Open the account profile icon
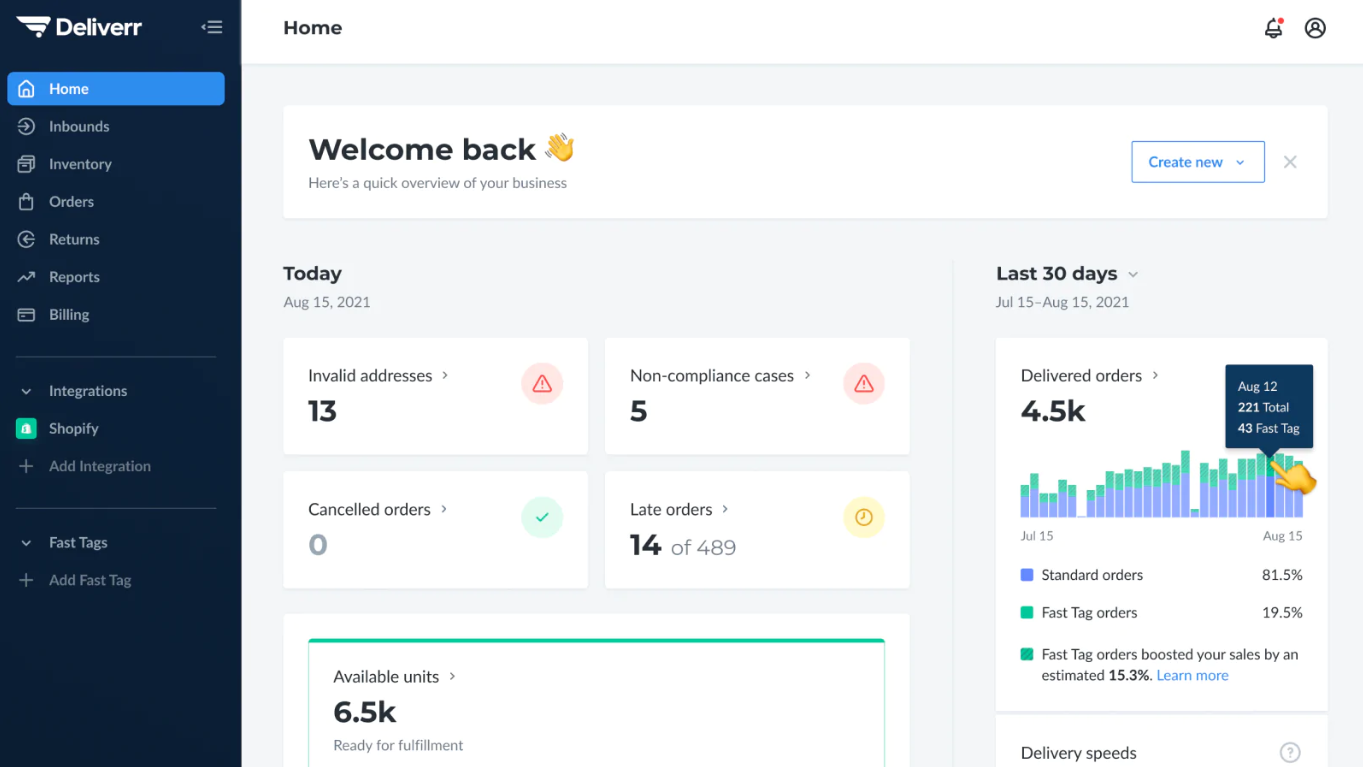Viewport: 1363px width, 767px height. coord(1315,28)
